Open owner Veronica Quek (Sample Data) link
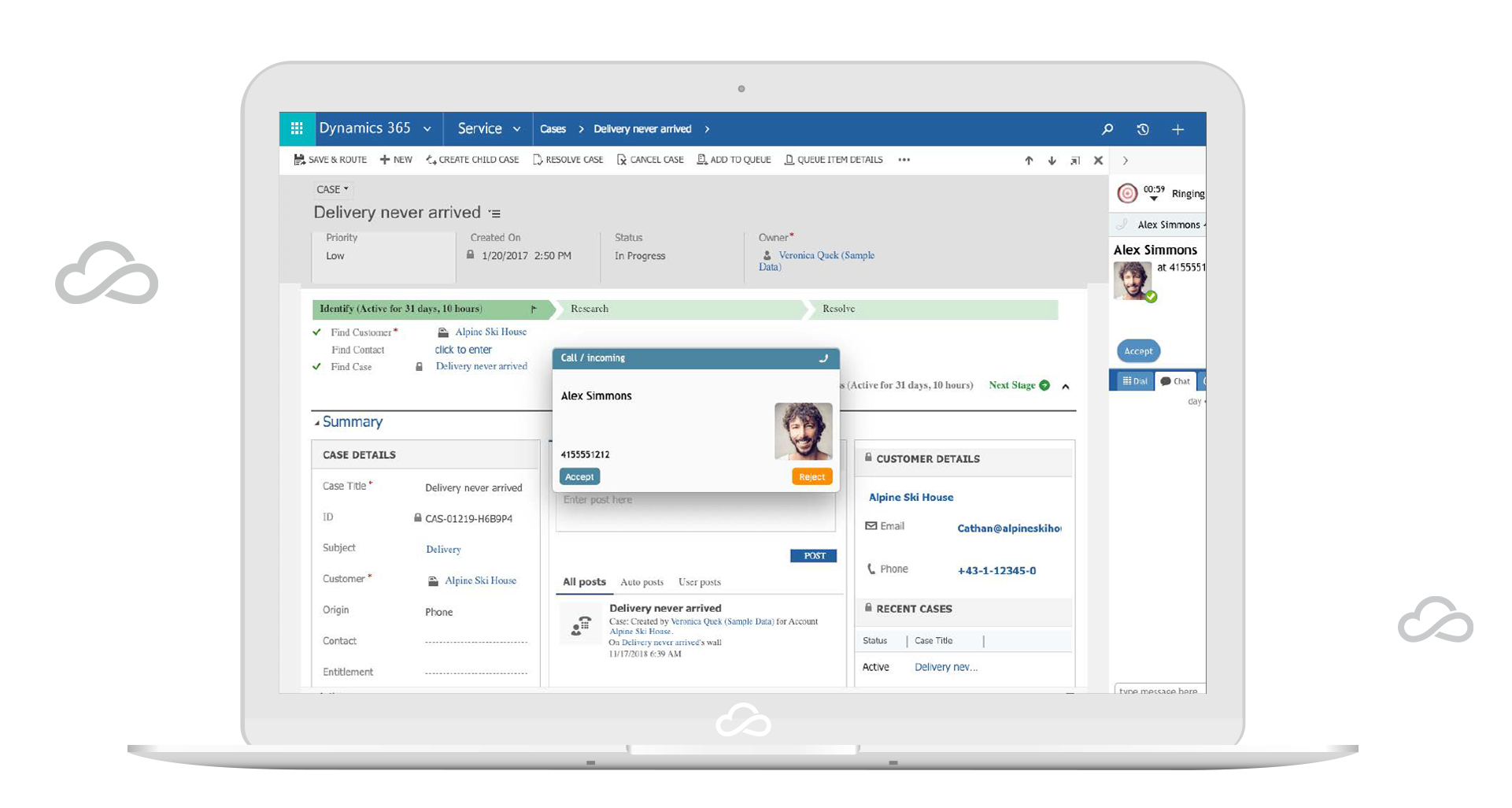Image resolution: width=1512 pixels, height=808 pixels. tap(817, 261)
